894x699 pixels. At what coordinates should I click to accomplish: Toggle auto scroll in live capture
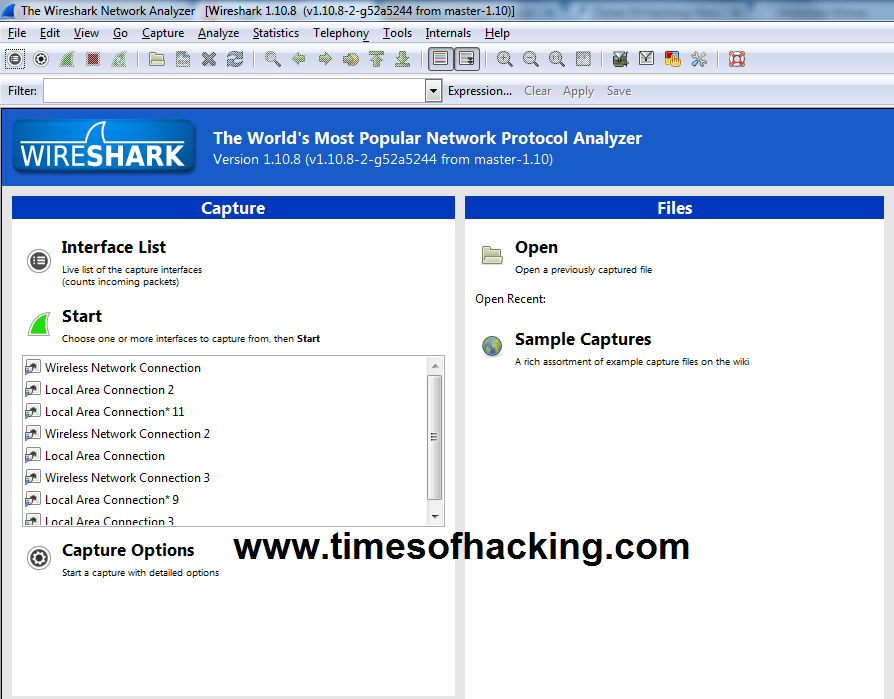click(467, 59)
